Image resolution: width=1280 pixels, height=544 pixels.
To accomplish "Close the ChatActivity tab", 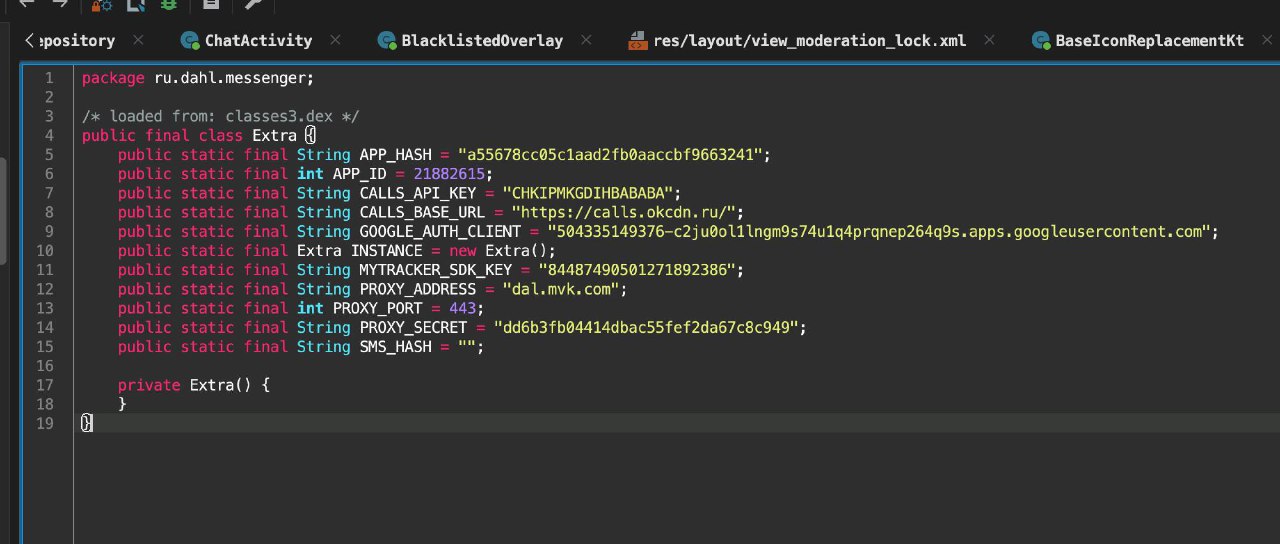I will pos(335,41).
